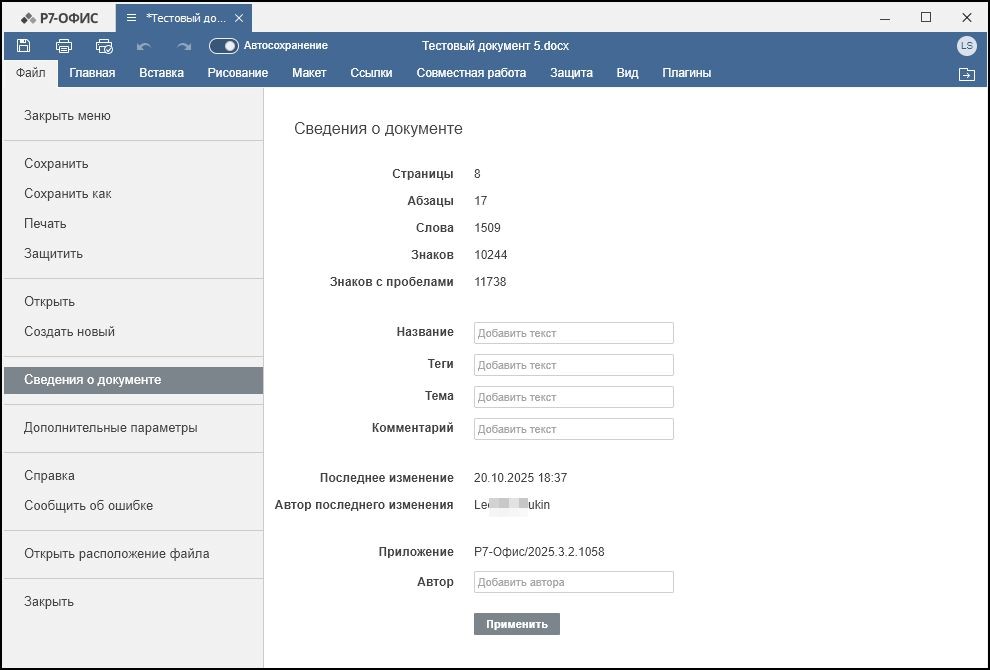Image resolution: width=990 pixels, height=670 pixels.
Task: Close the Тестовый до... document tab
Action: tap(239, 18)
